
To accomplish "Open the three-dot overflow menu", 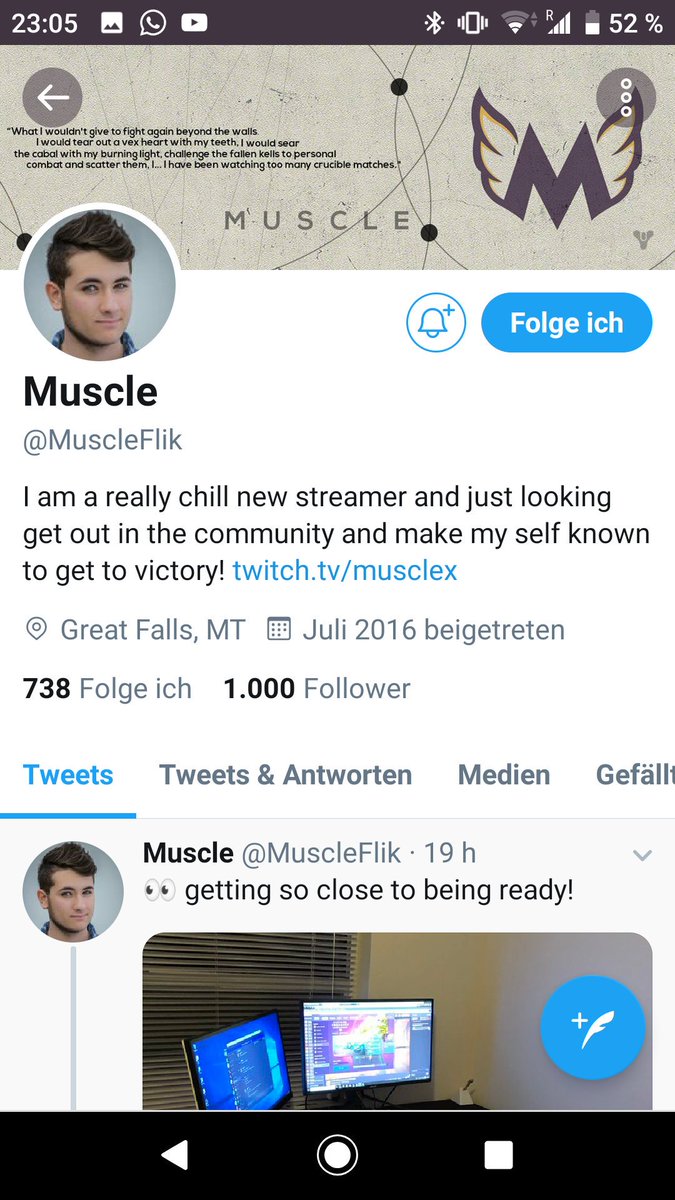I will point(626,97).
